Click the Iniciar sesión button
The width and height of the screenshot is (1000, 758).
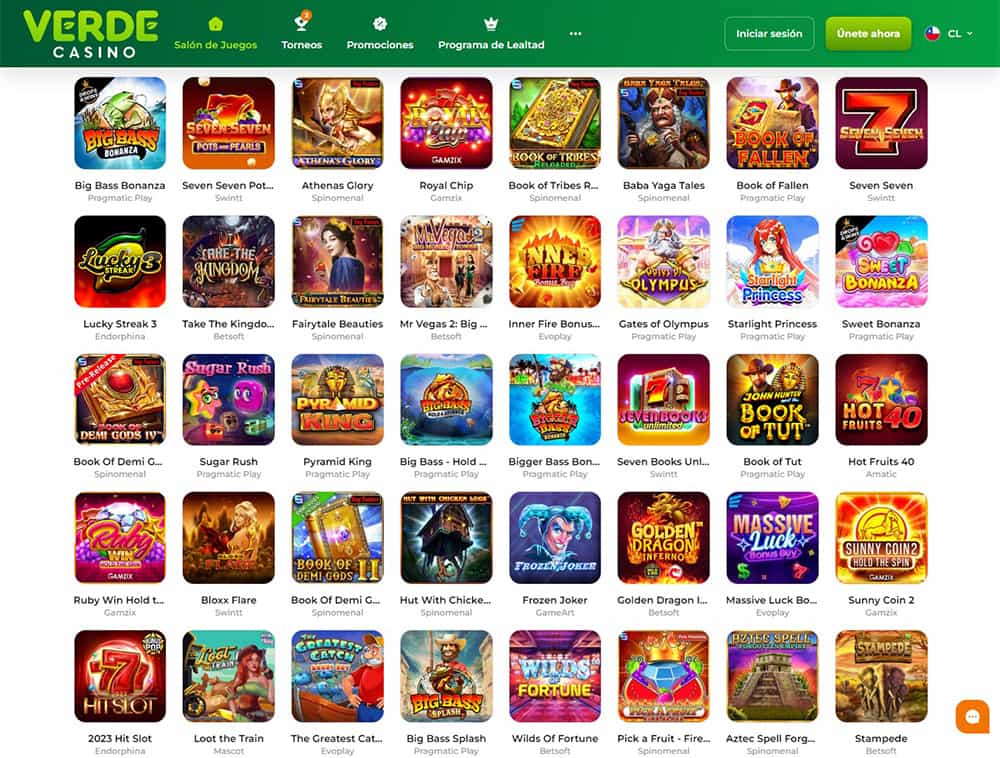pos(769,34)
